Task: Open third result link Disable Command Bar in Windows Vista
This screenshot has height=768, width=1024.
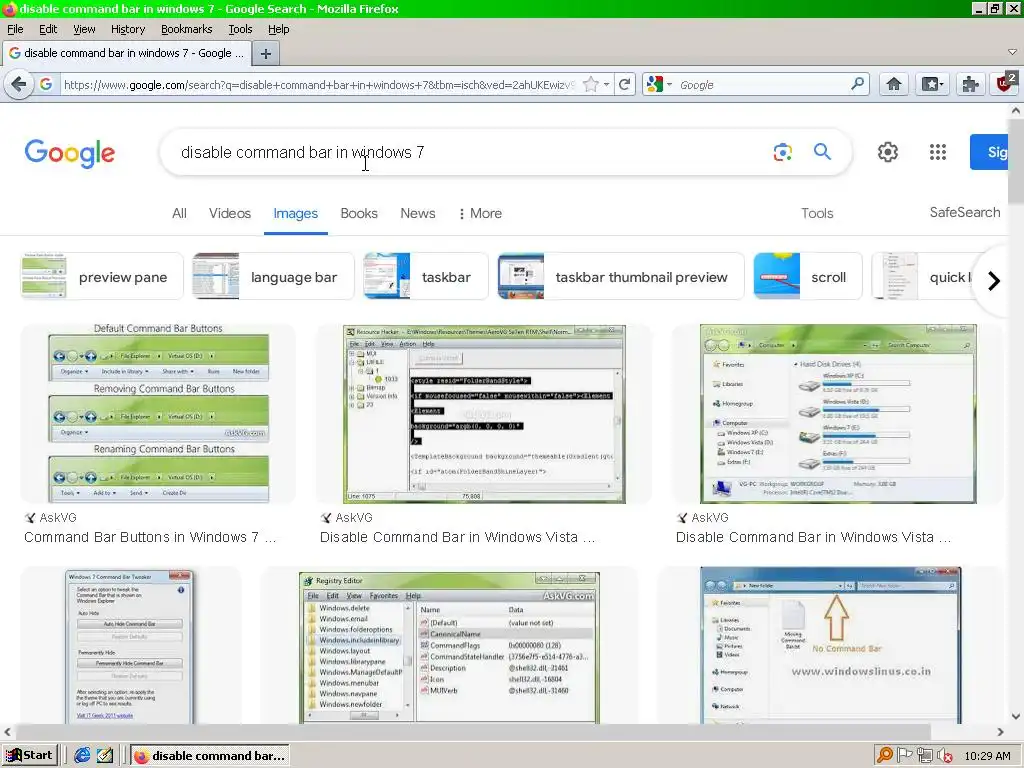Action: (813, 537)
